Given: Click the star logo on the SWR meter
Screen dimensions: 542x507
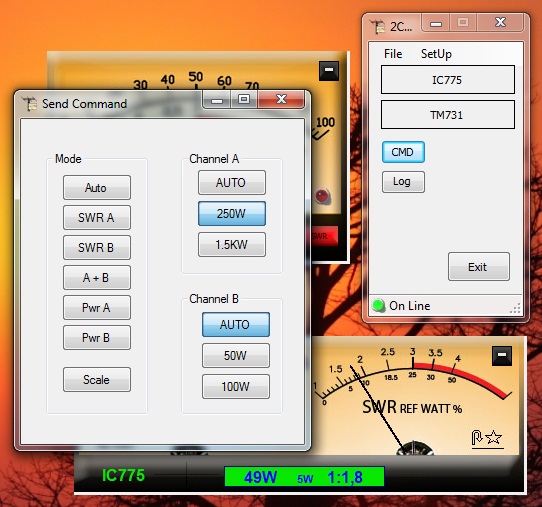Looking at the screenshot, I should coord(488,438).
